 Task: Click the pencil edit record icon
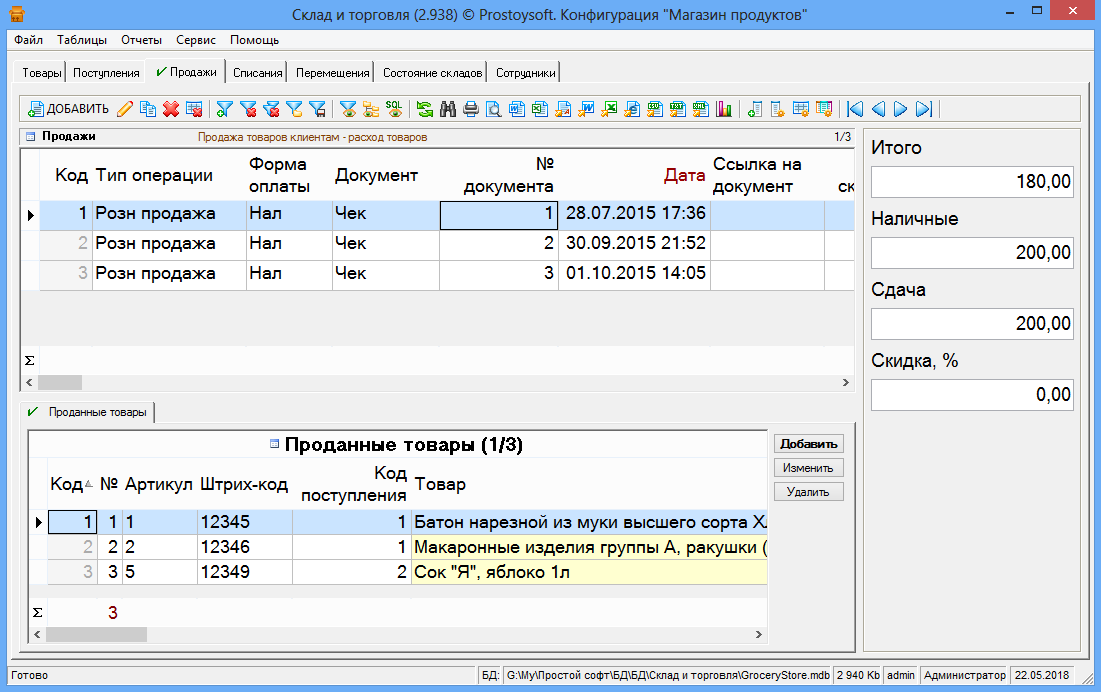coord(125,109)
